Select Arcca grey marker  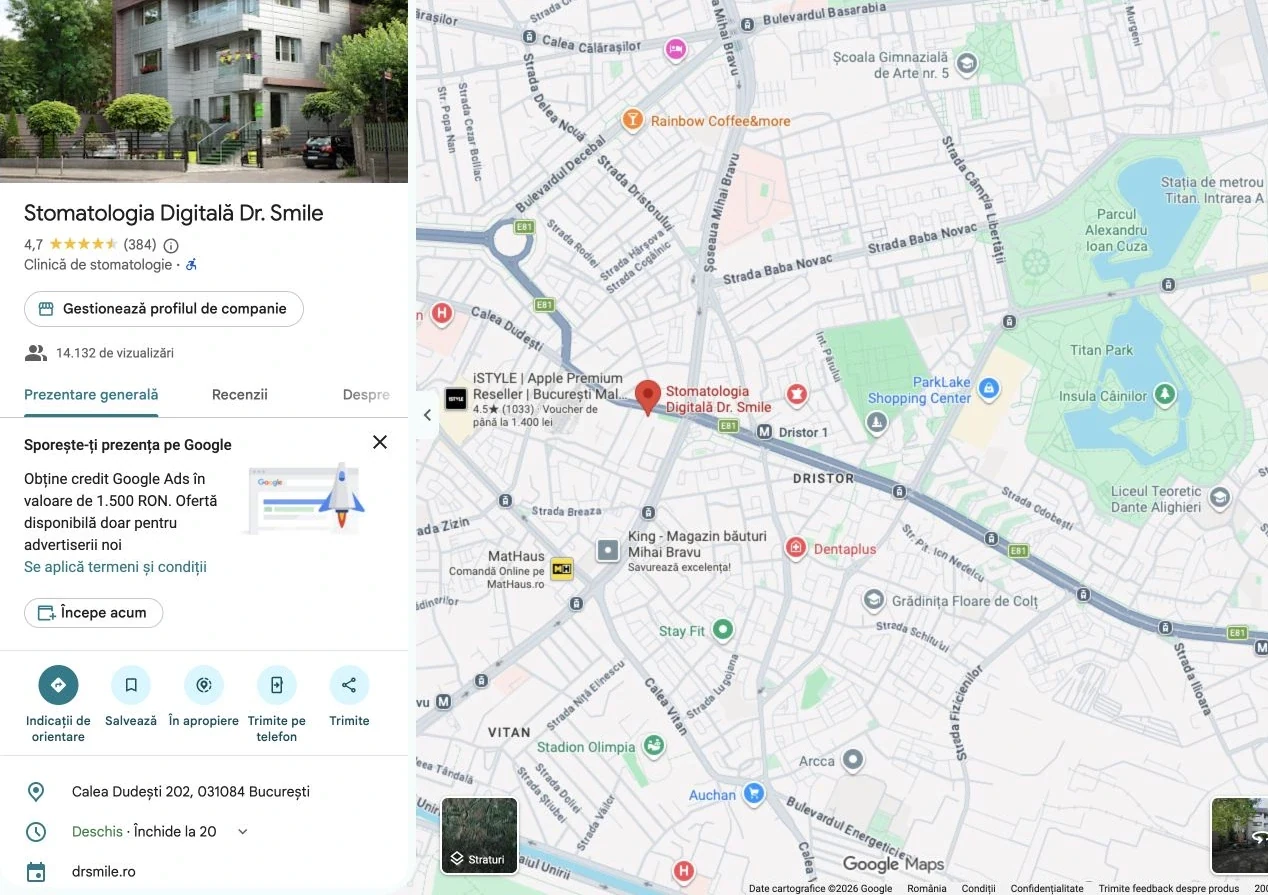(x=853, y=761)
